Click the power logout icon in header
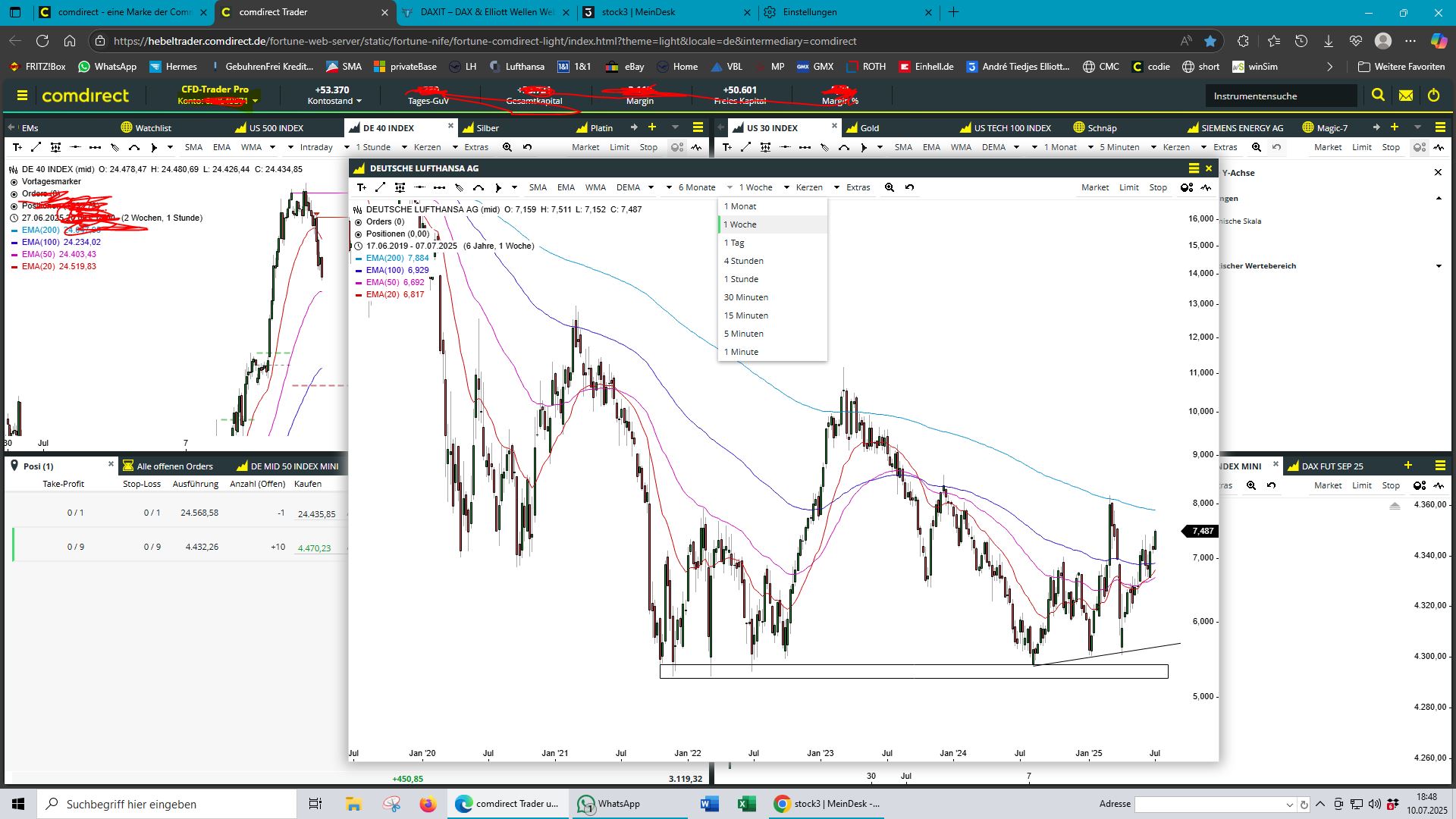This screenshot has height=819, width=1456. click(x=1433, y=96)
